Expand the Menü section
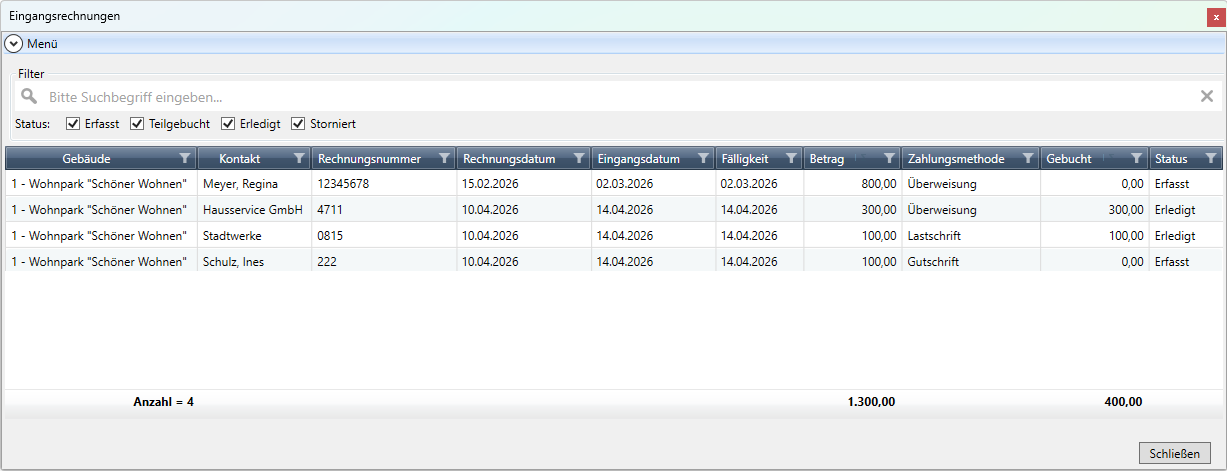Image resolution: width=1227 pixels, height=471 pixels. [x=14, y=44]
